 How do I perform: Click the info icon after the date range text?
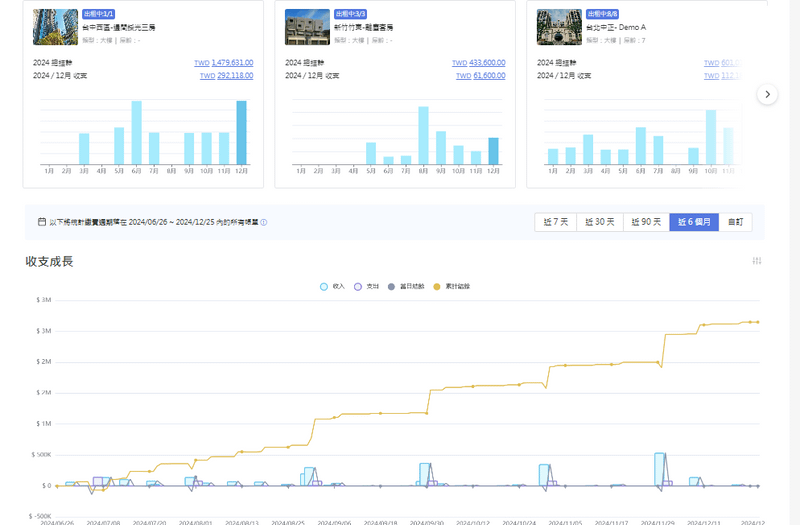[264, 222]
